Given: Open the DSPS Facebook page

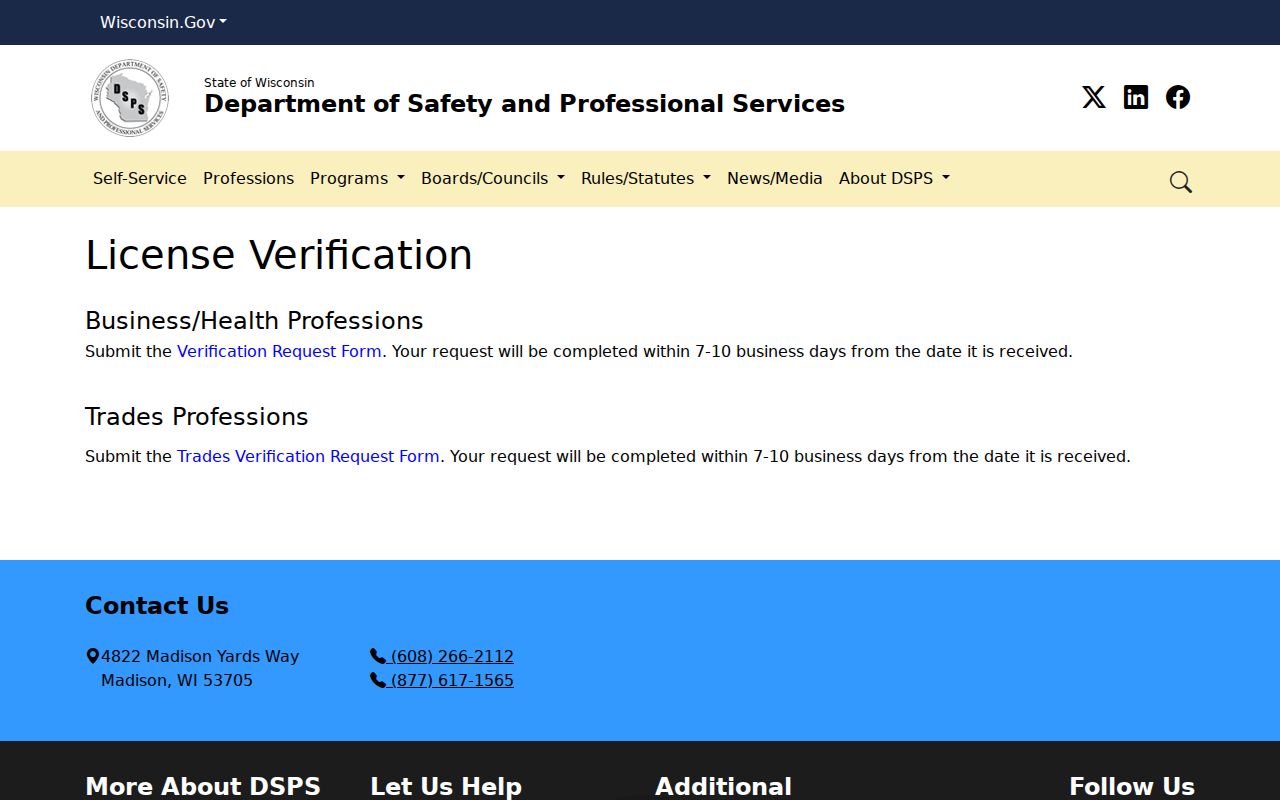Looking at the screenshot, I should click(x=1178, y=97).
